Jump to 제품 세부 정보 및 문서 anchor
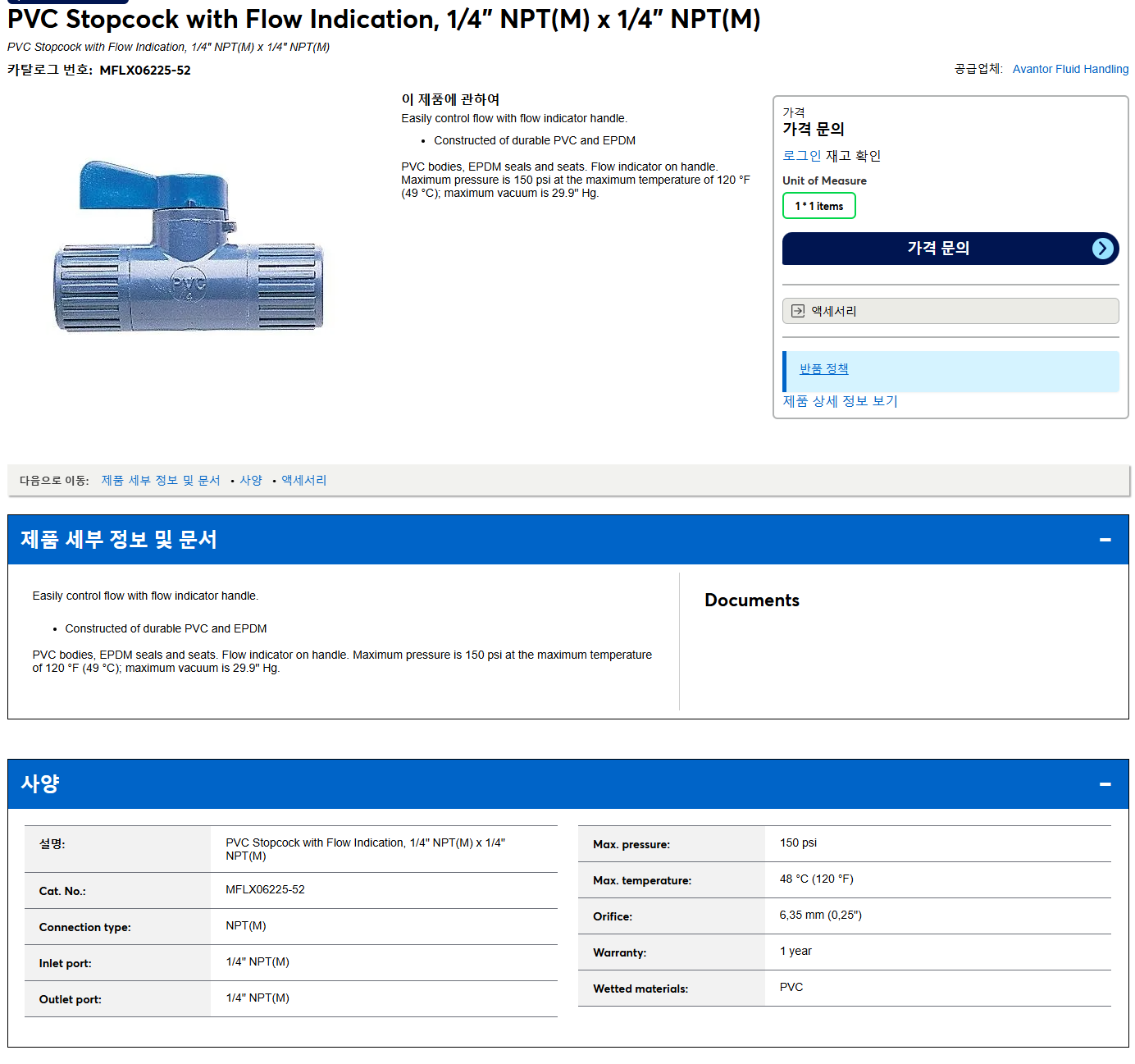This screenshot has height=1064, width=1135. click(161, 480)
